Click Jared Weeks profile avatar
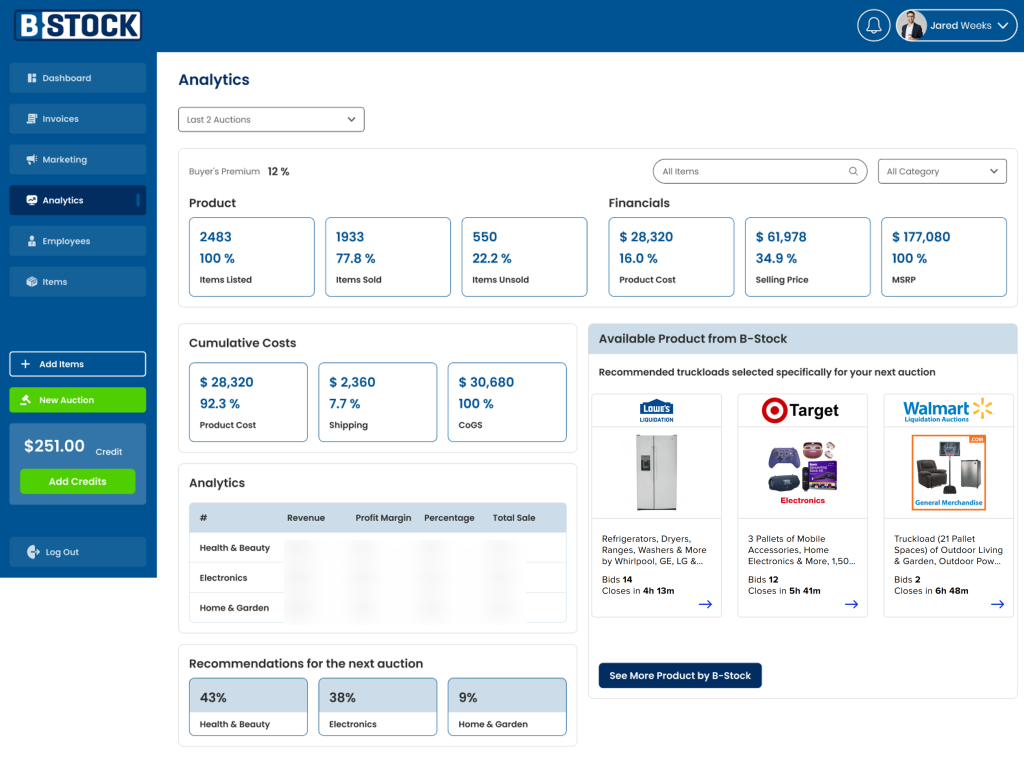1024x762 pixels. tap(911, 26)
